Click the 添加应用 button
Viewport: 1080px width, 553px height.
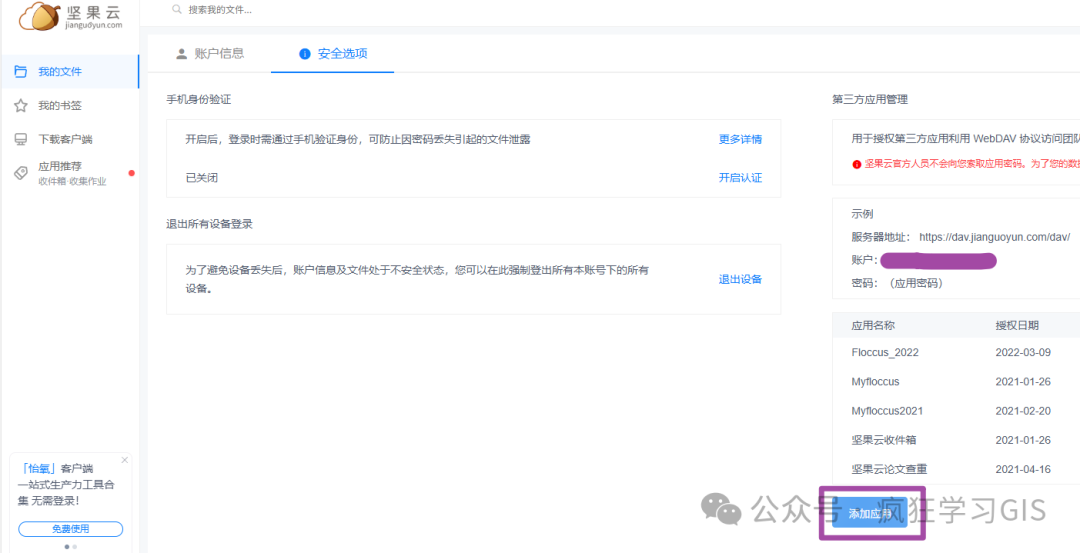[x=870, y=514]
